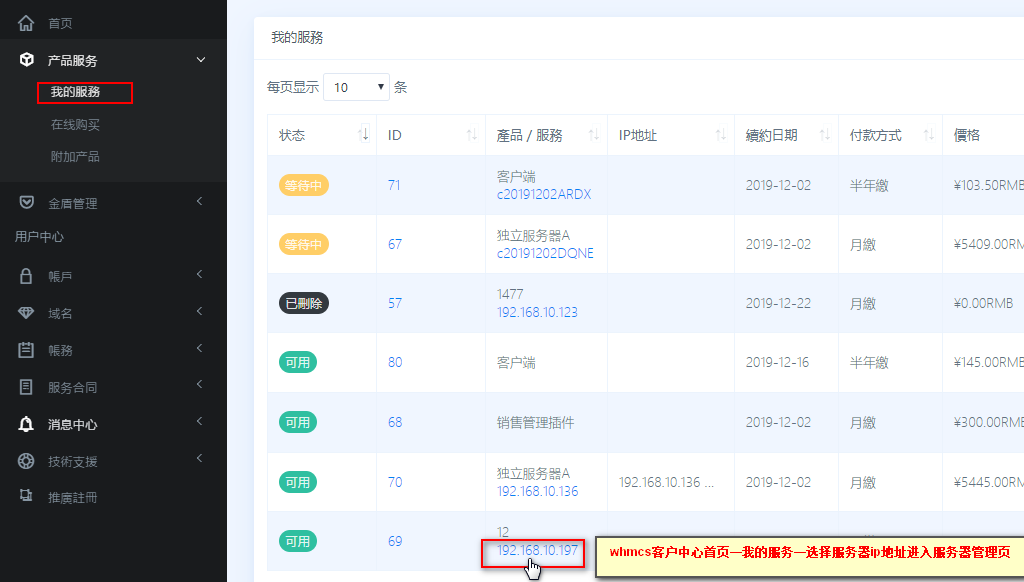Click the bell icon for 消息中心
Viewport: 1024px width, 582px height.
[26, 424]
